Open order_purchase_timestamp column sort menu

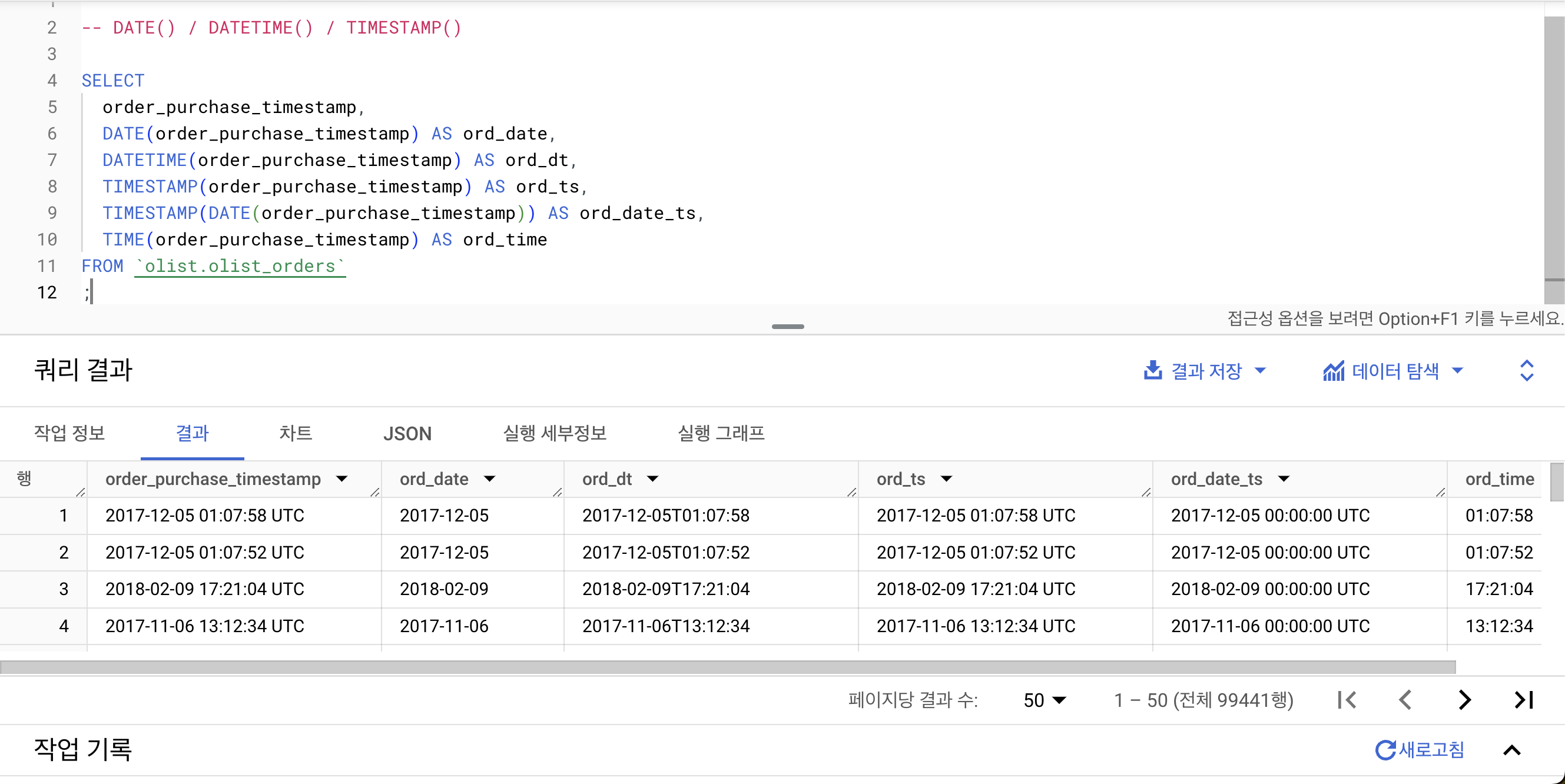tap(342, 479)
